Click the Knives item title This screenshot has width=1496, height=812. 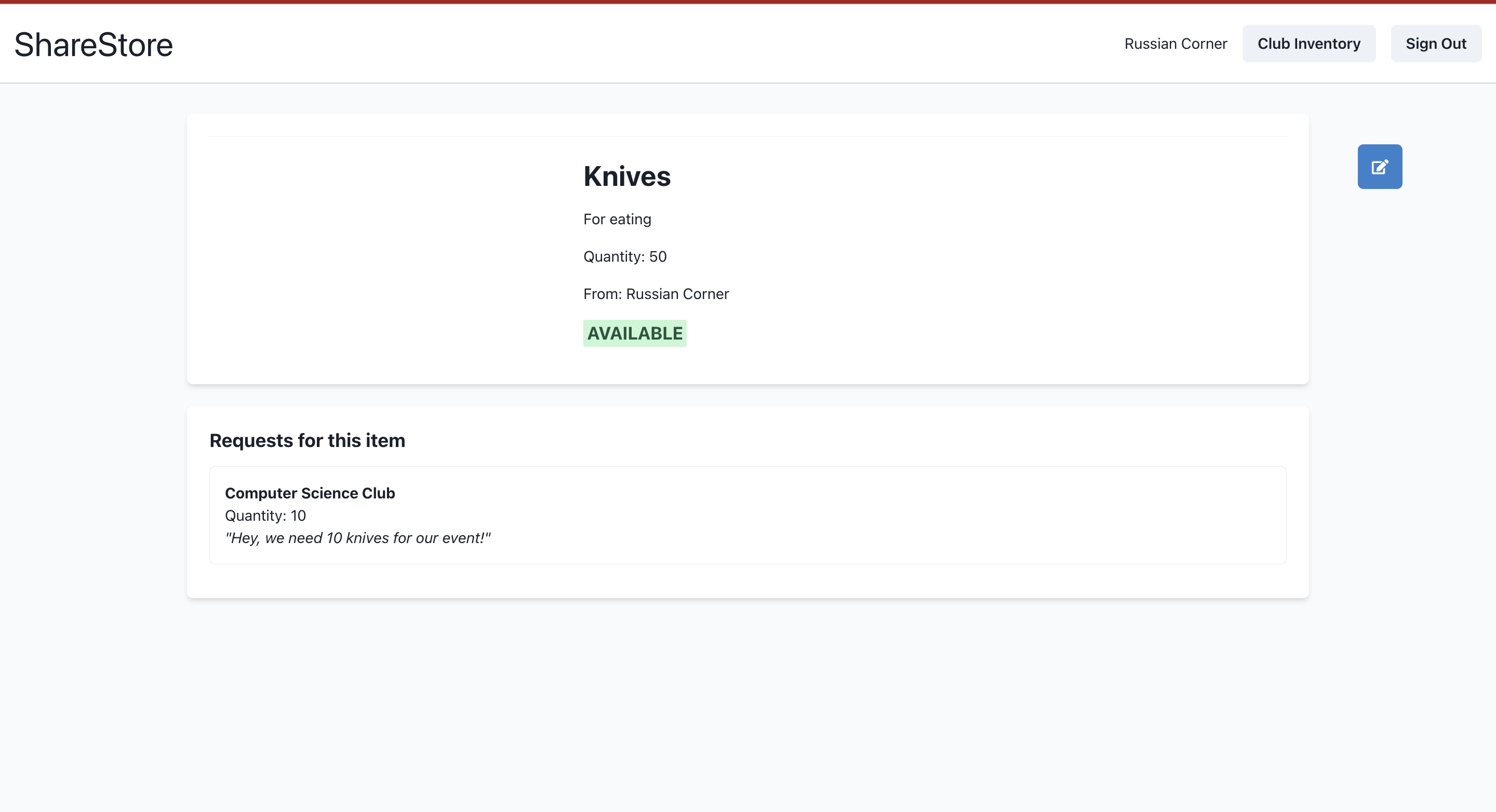click(626, 177)
